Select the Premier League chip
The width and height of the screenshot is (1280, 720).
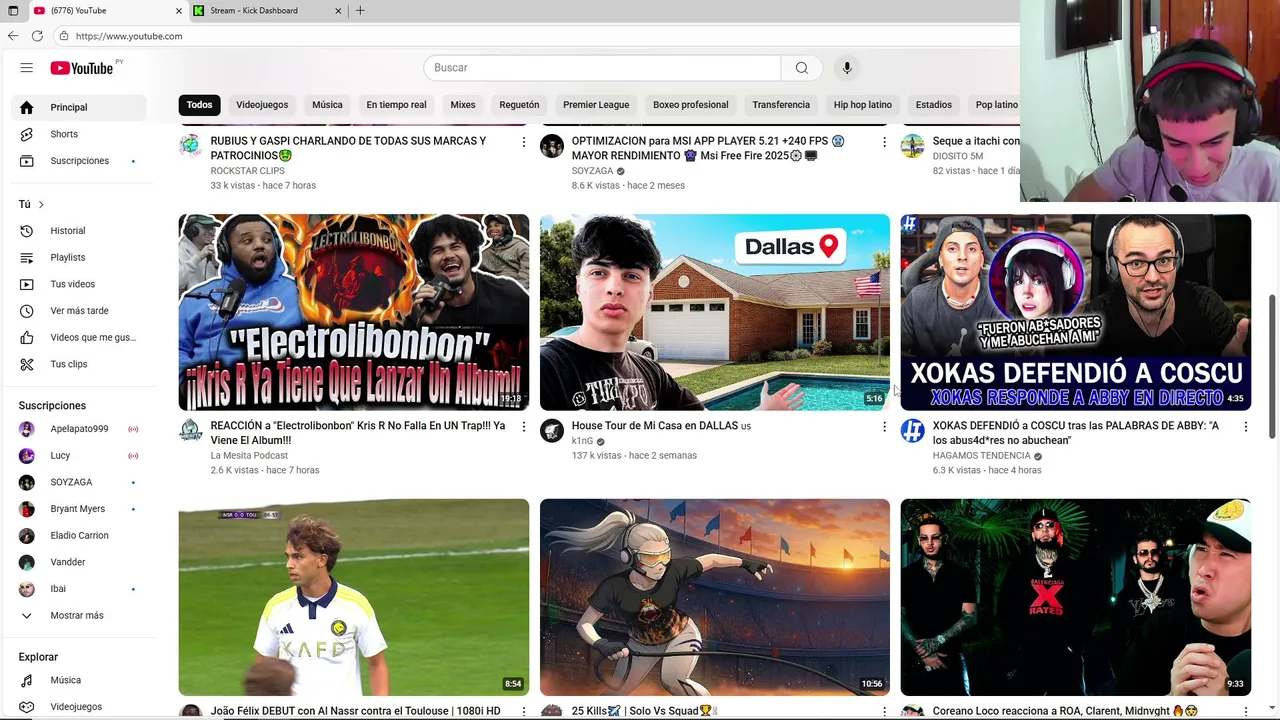point(596,105)
